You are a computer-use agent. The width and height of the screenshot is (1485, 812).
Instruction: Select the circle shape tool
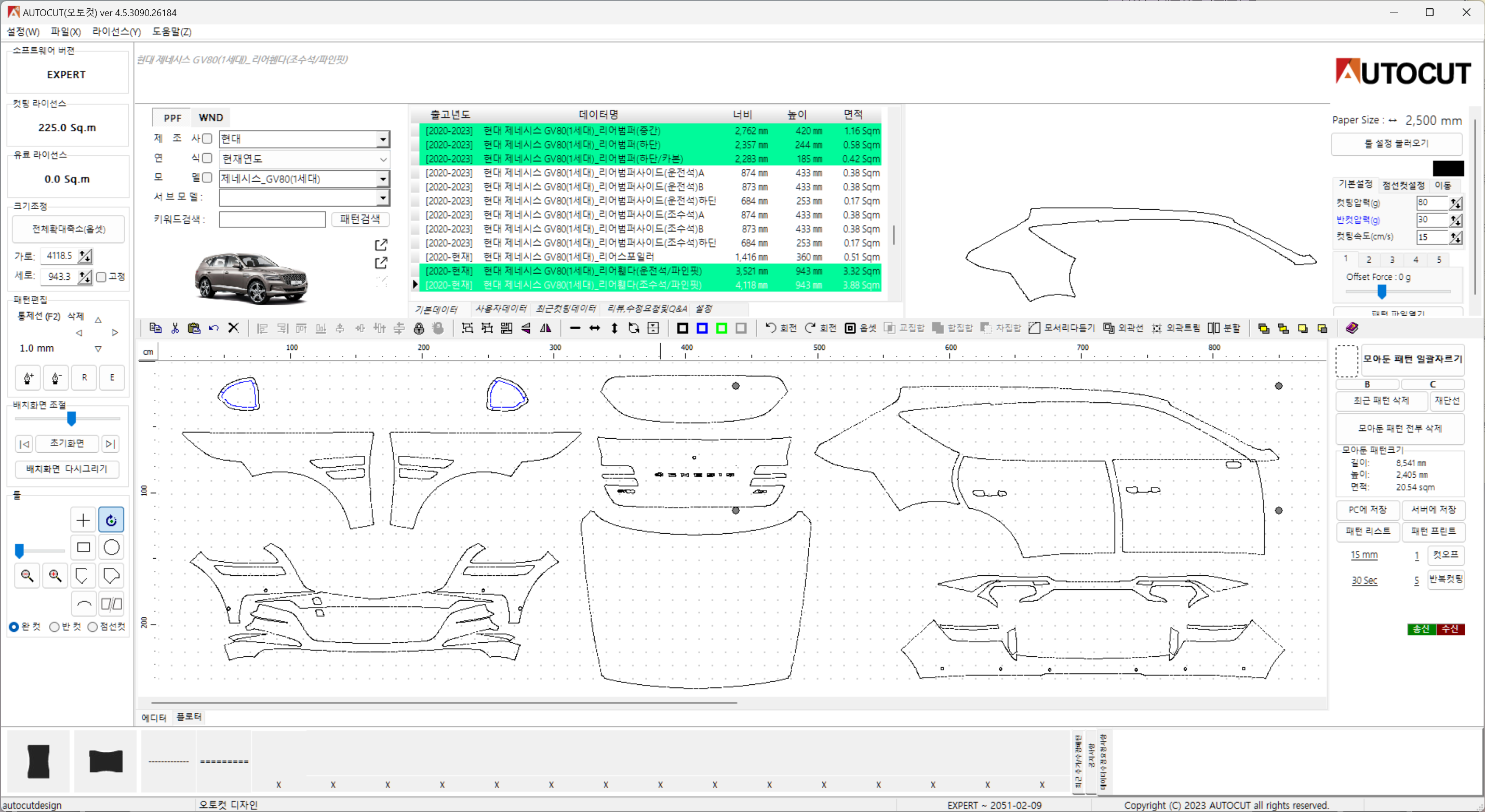(111, 547)
